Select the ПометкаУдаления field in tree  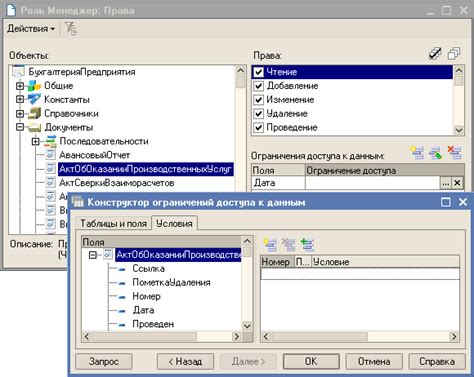(x=171, y=283)
